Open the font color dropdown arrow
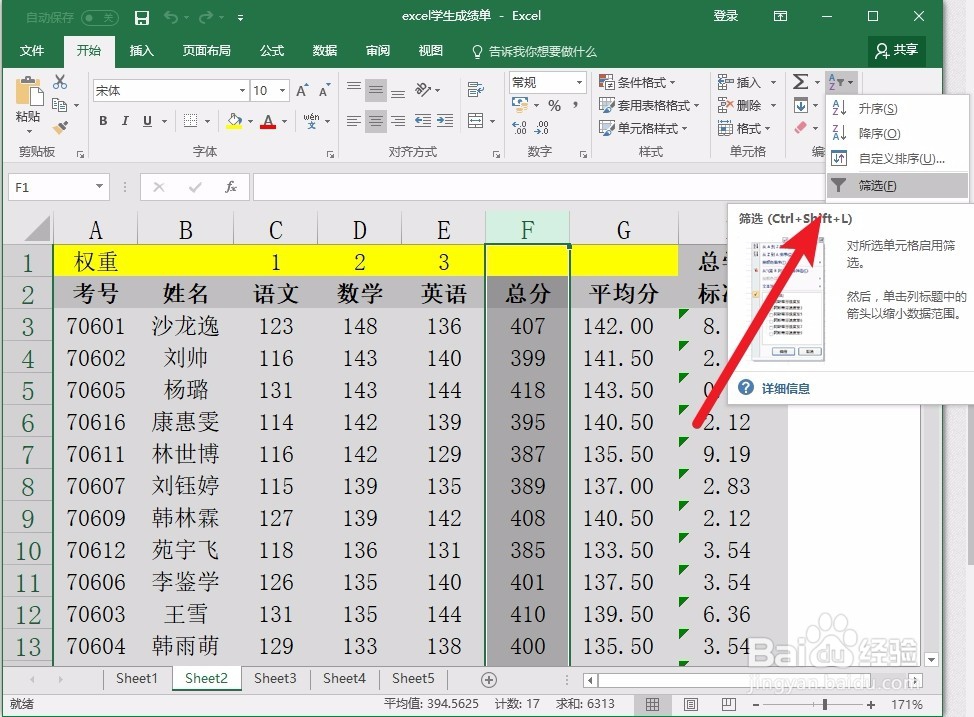 click(x=284, y=122)
